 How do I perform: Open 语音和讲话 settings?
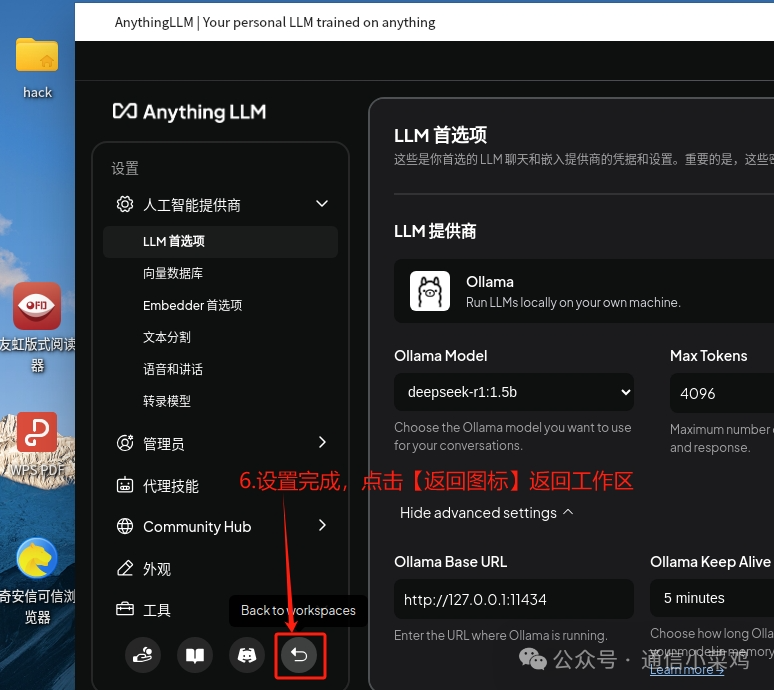[x=173, y=369]
